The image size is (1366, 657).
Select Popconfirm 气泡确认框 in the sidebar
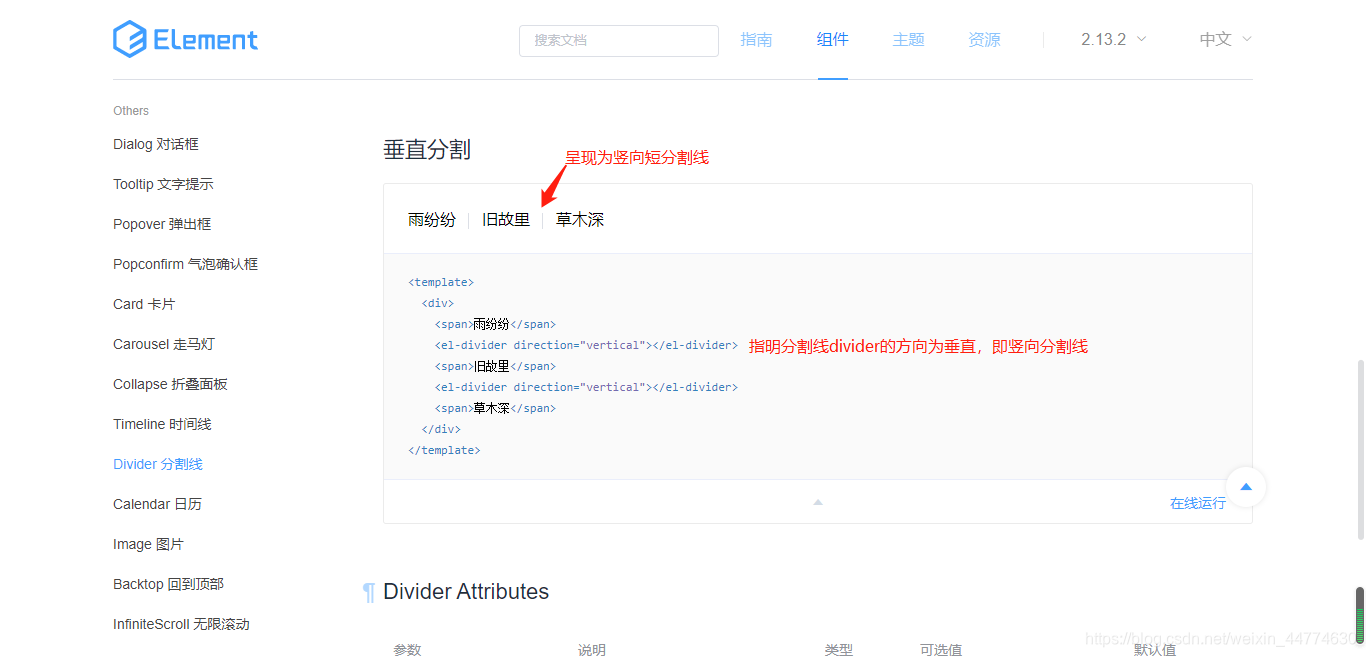[x=186, y=264]
